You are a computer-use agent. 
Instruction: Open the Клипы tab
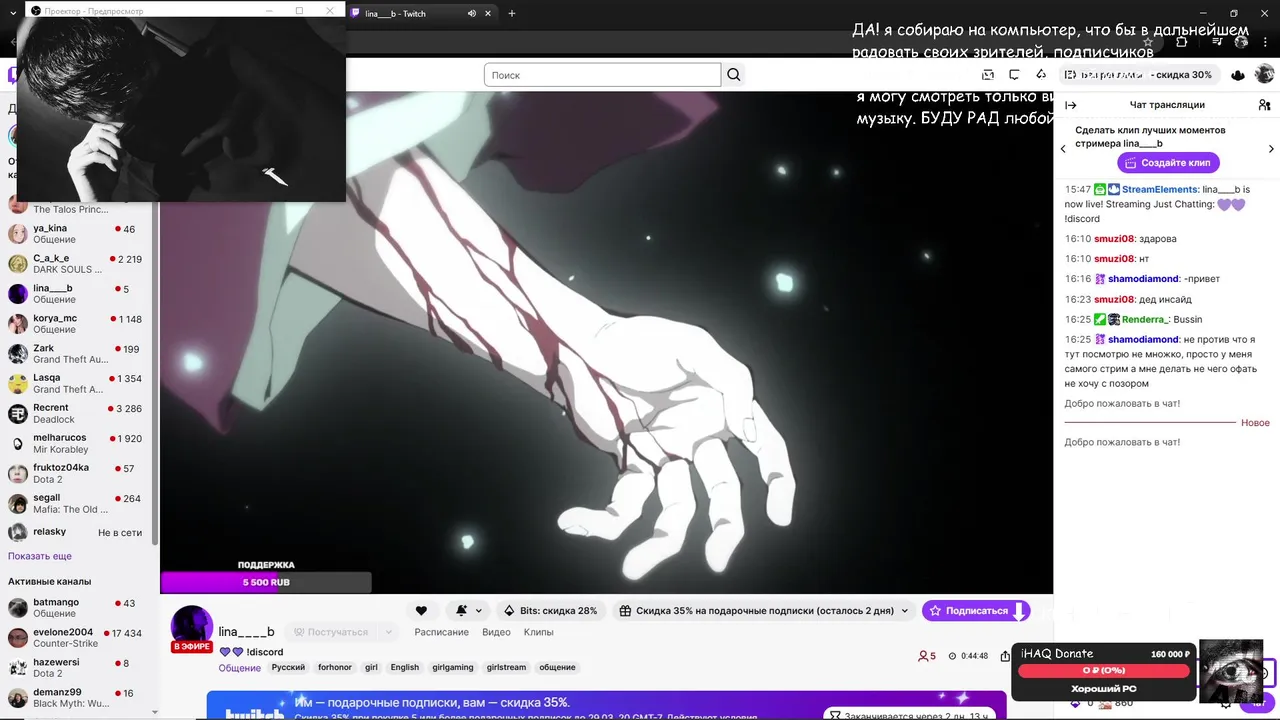pos(539,632)
